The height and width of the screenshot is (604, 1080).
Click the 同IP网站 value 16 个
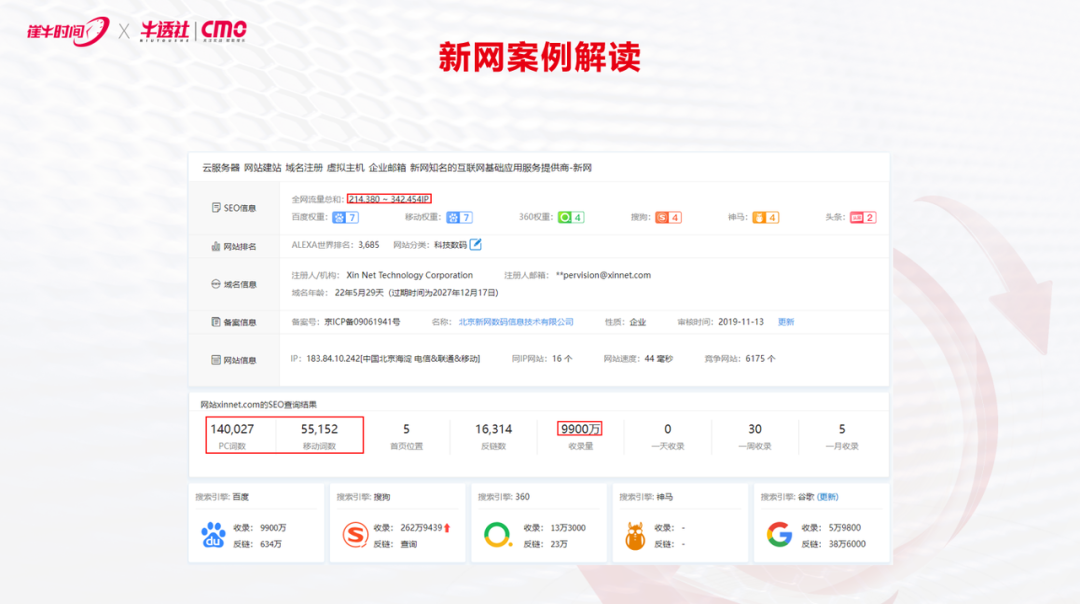click(562, 359)
